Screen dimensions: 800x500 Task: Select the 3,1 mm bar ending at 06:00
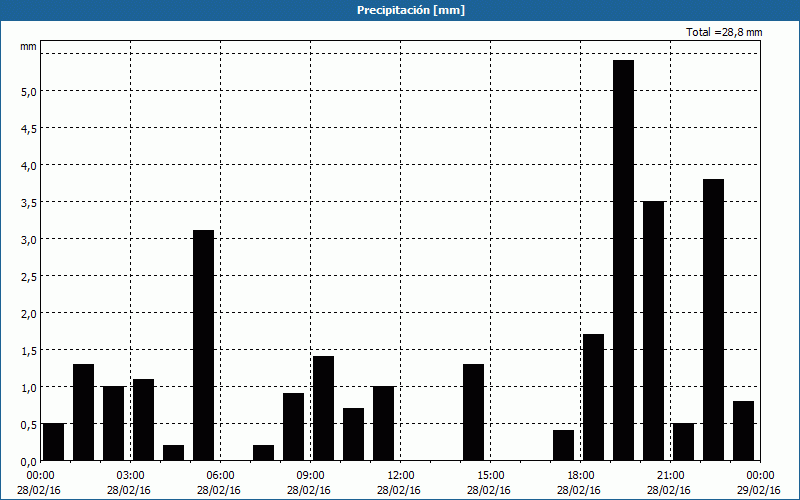pos(204,345)
